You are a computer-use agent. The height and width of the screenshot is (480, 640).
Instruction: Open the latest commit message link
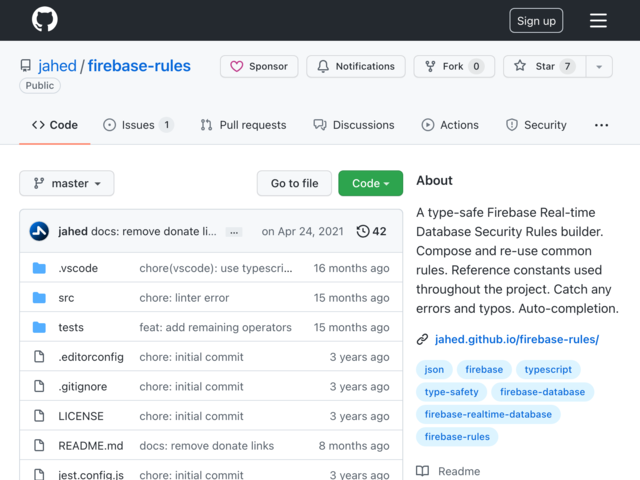tap(153, 231)
